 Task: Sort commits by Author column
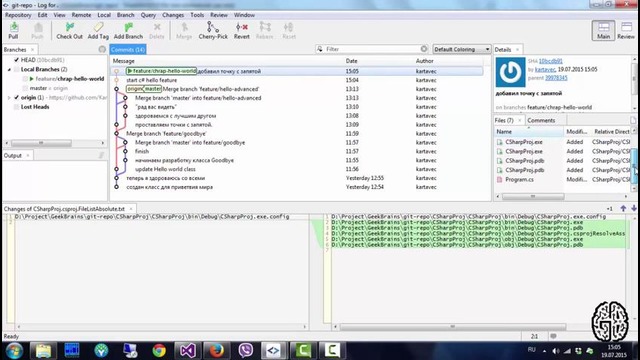424,61
